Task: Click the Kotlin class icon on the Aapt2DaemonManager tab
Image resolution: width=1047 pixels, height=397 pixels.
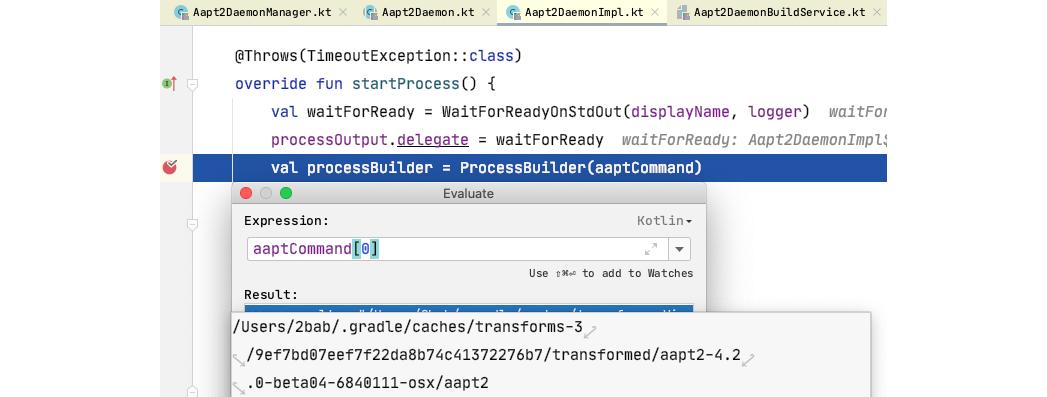Action: point(180,12)
